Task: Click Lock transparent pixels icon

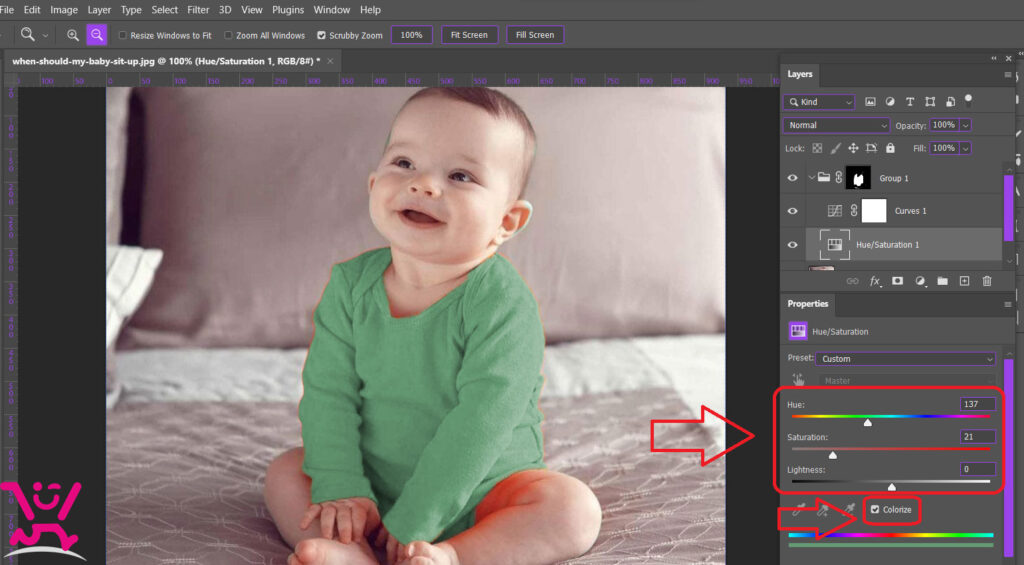Action: coord(817,148)
